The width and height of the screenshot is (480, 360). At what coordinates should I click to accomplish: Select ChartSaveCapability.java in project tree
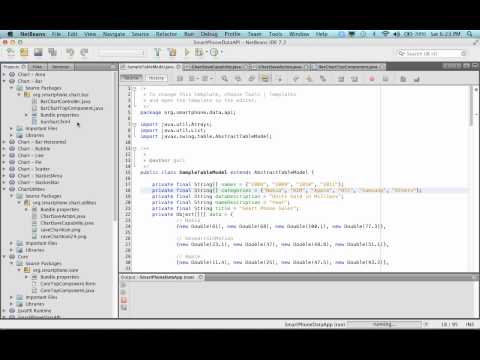[67, 223]
